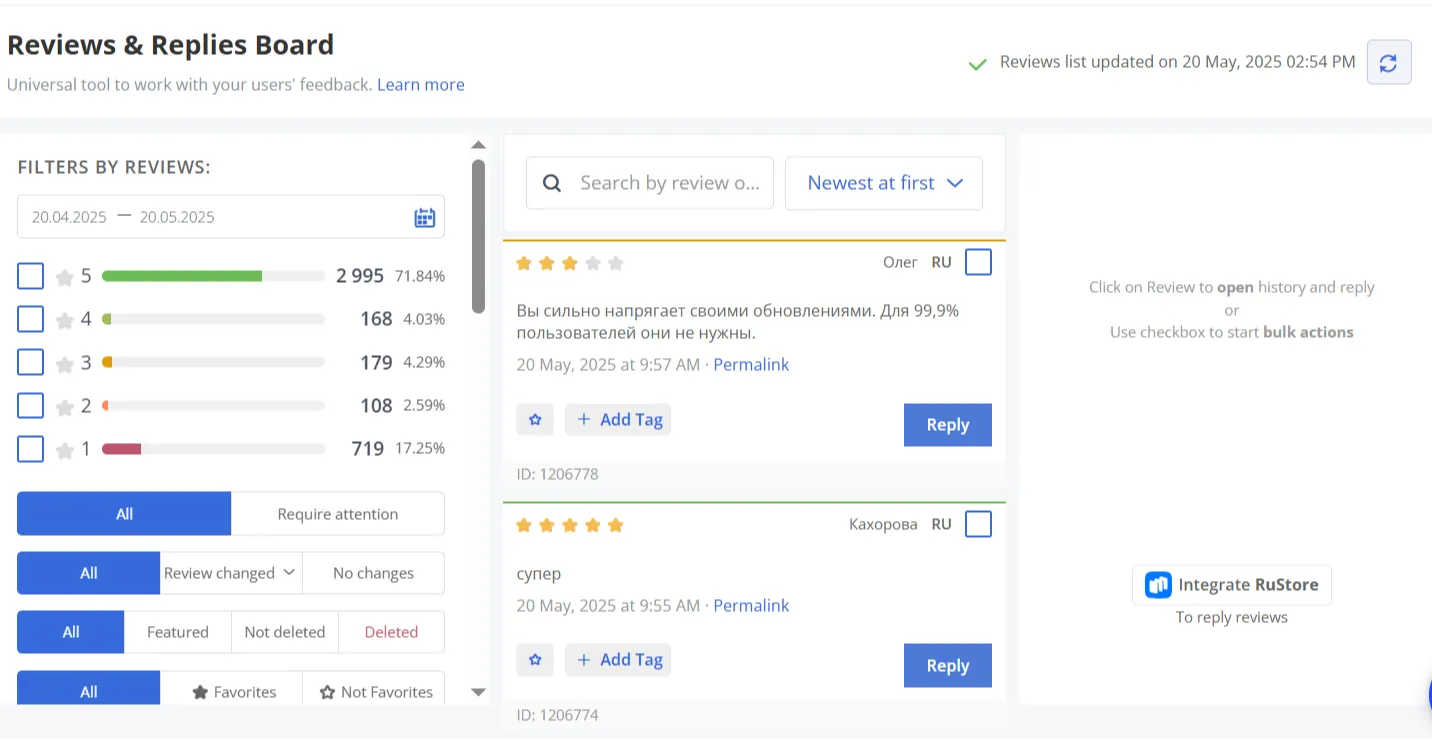Expand the Review changed dropdown
1432x743 pixels.
(x=231, y=573)
